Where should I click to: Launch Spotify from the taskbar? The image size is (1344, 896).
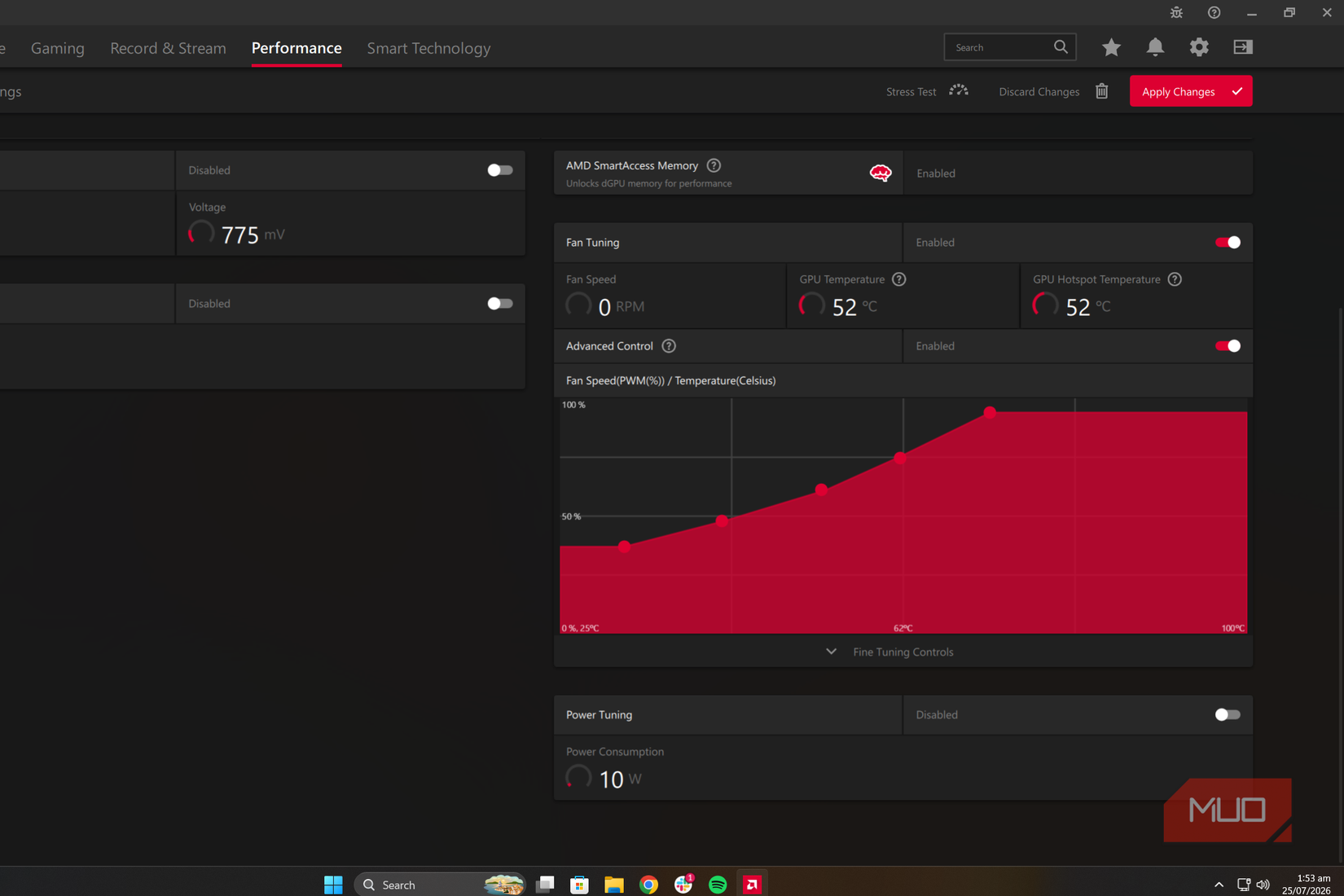(718, 885)
